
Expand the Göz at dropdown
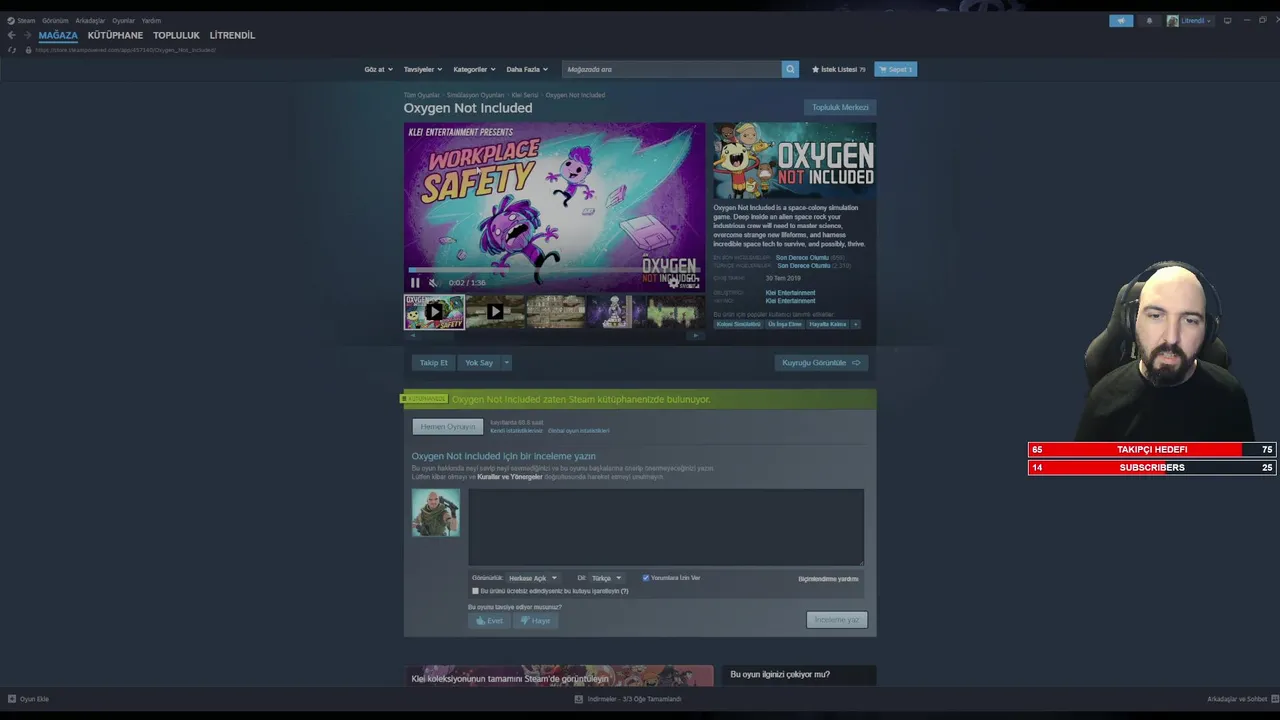pyautogui.click(x=378, y=69)
